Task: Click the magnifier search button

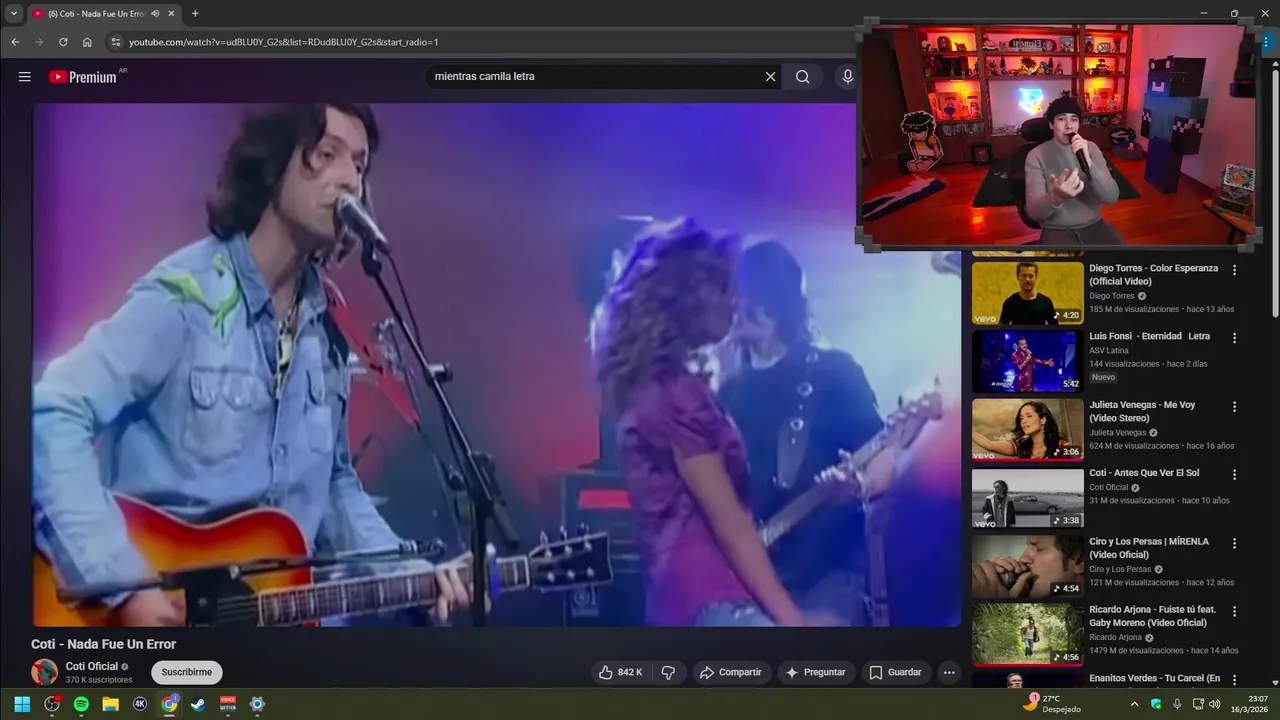Action: (x=802, y=77)
